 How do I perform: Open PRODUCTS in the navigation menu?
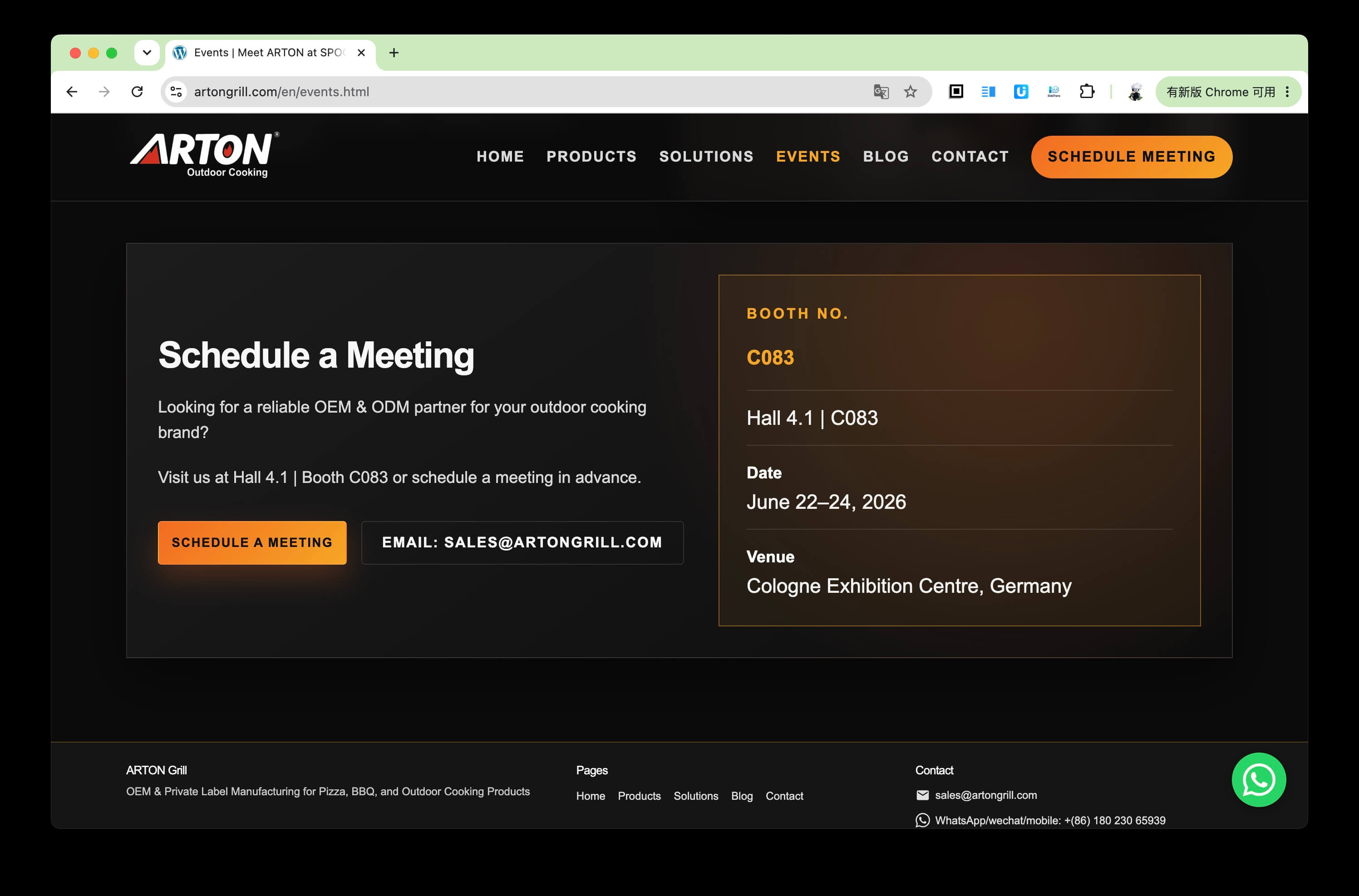[591, 157]
